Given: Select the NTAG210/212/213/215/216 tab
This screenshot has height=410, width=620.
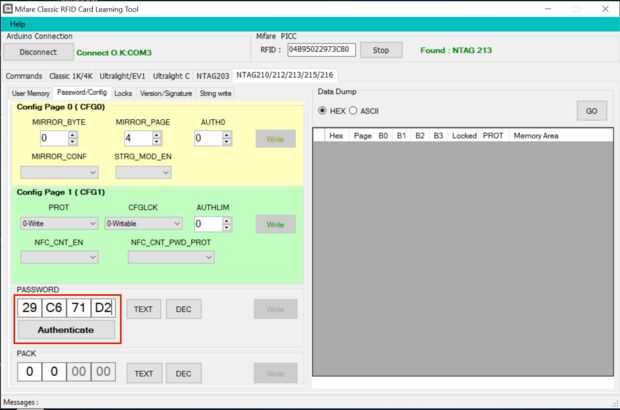Looking at the screenshot, I should (x=285, y=75).
